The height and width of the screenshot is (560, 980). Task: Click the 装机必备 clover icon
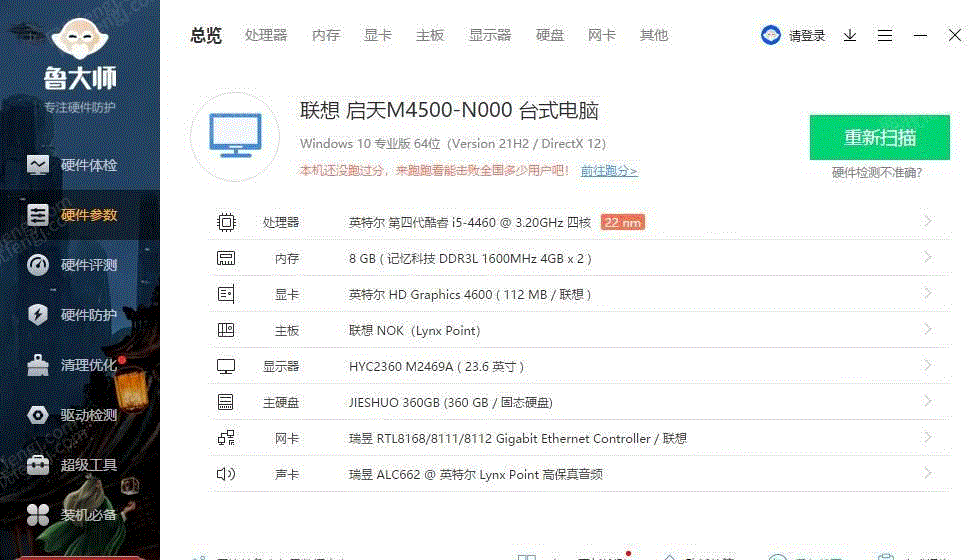(38, 515)
